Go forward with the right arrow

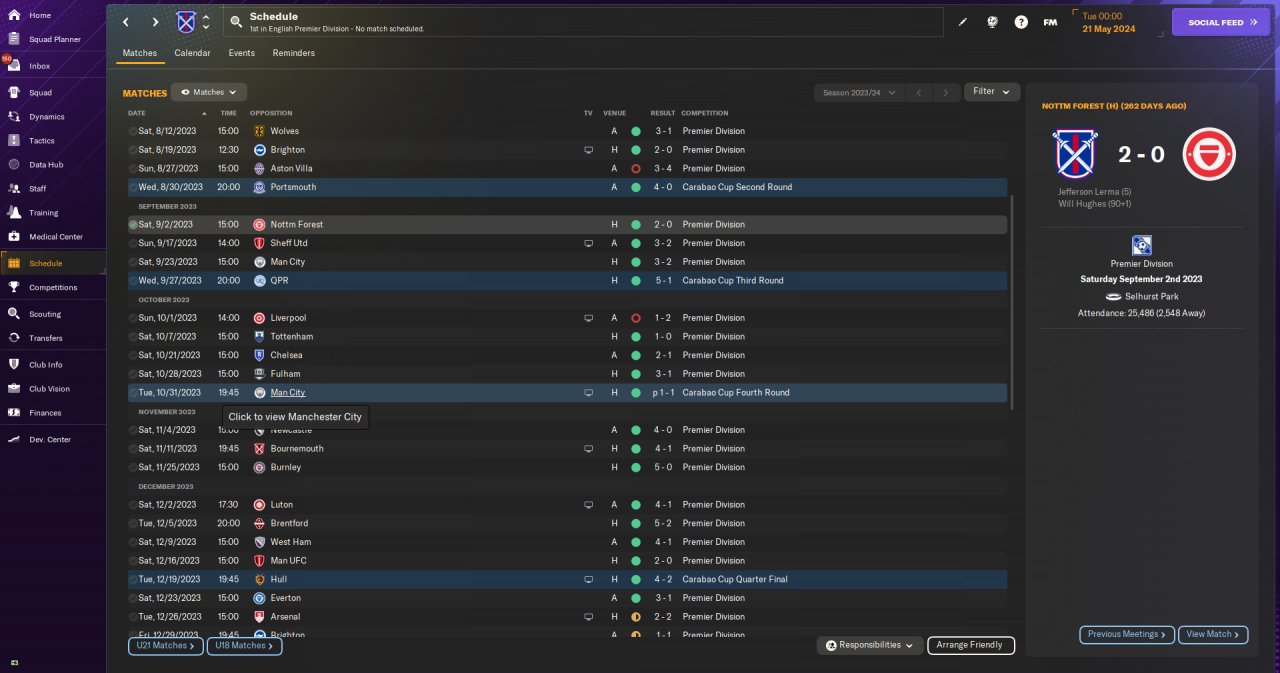coord(155,22)
